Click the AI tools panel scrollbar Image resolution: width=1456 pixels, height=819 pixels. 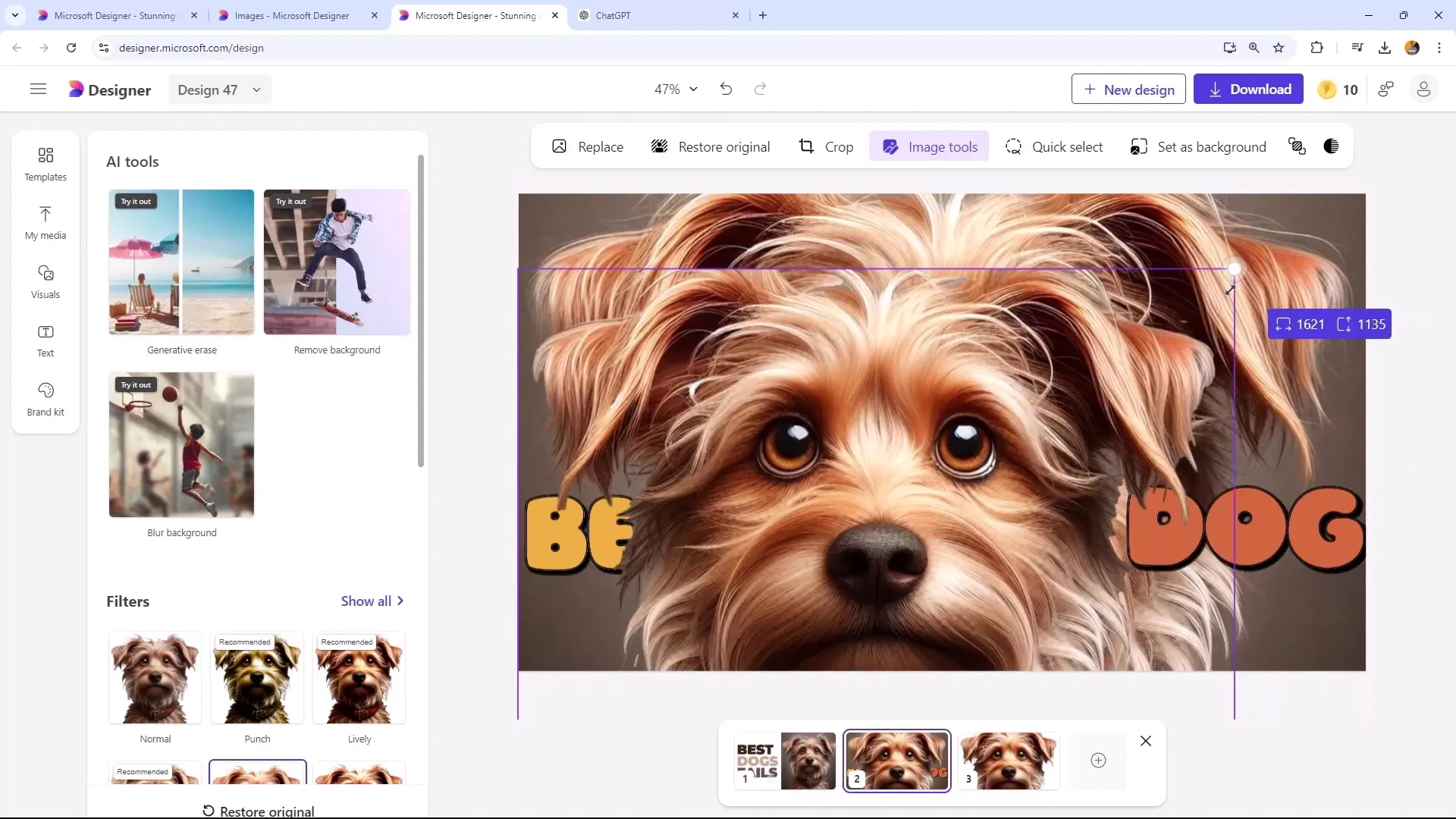tap(421, 311)
